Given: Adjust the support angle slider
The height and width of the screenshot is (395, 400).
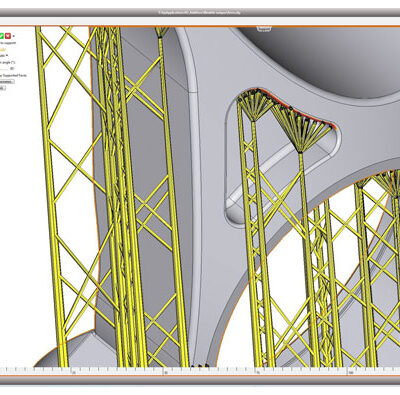Looking at the screenshot, I should tap(4, 69).
